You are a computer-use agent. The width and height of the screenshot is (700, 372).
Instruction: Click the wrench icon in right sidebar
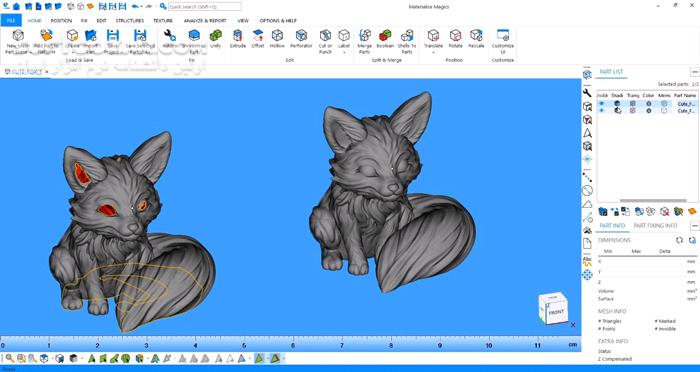(588, 93)
